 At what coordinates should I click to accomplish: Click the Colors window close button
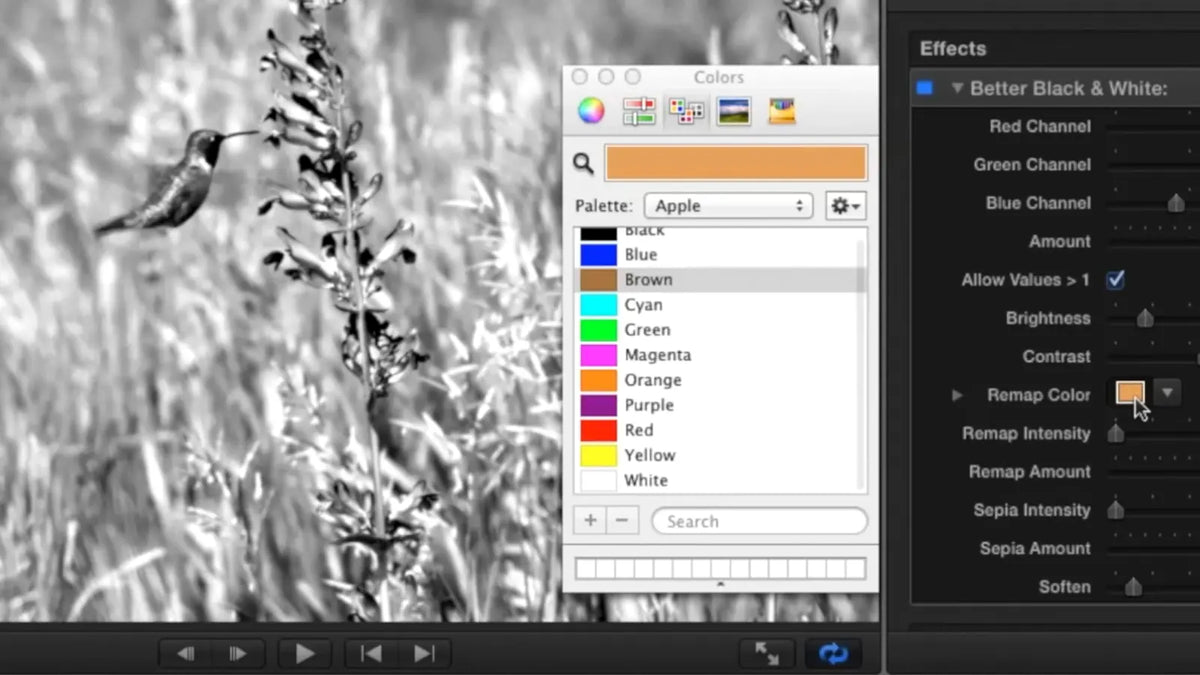580,77
